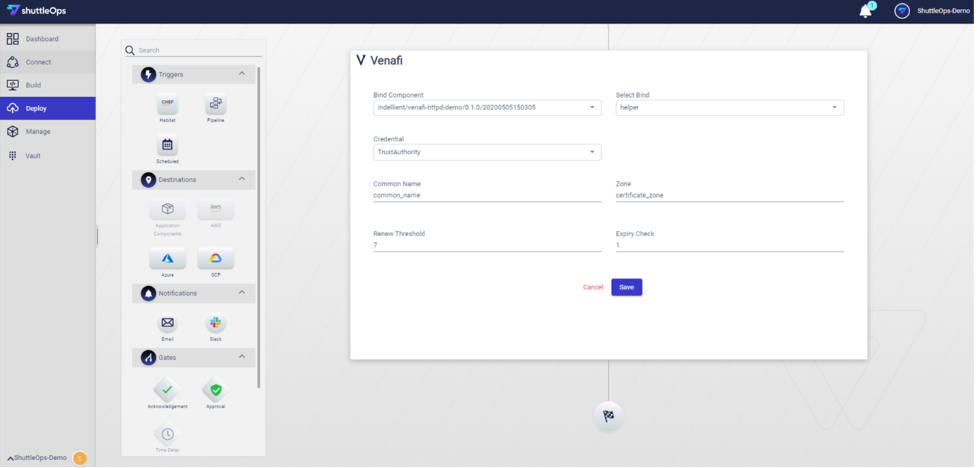Click the orange S organization badge
The height and width of the screenshot is (468, 977).
[x=80, y=459]
